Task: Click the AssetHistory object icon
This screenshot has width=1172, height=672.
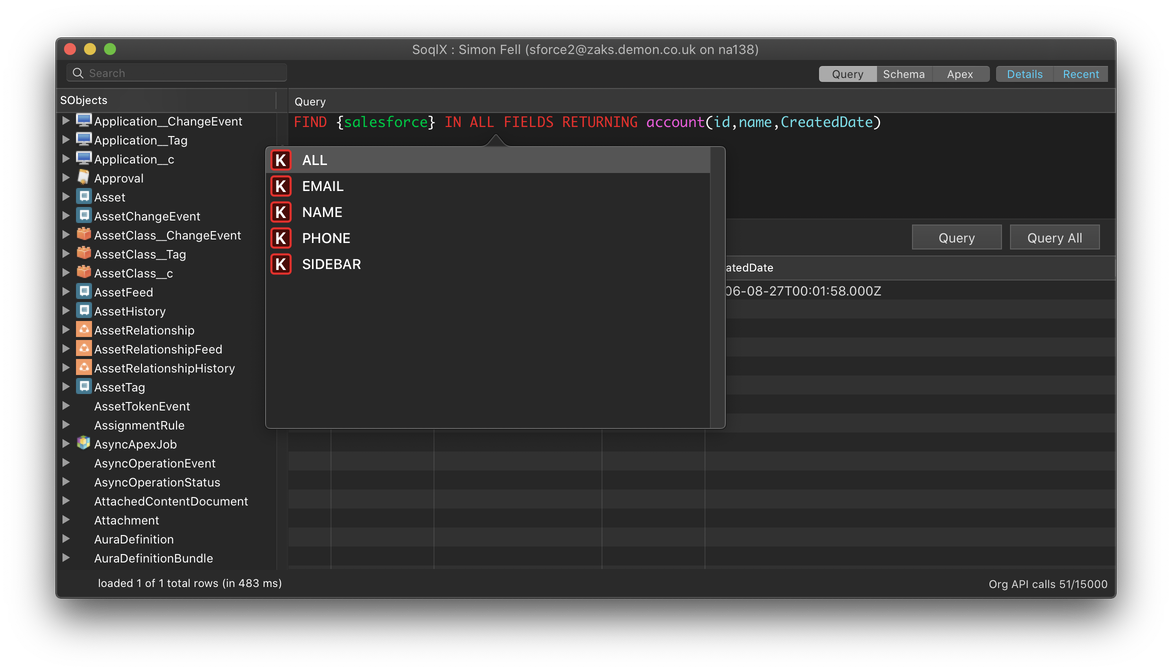Action: pos(84,311)
